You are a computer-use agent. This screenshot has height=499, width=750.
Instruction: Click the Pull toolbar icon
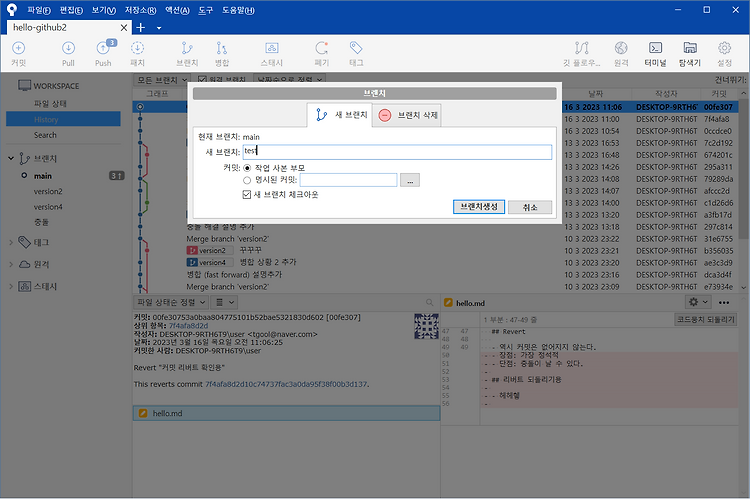[68, 49]
